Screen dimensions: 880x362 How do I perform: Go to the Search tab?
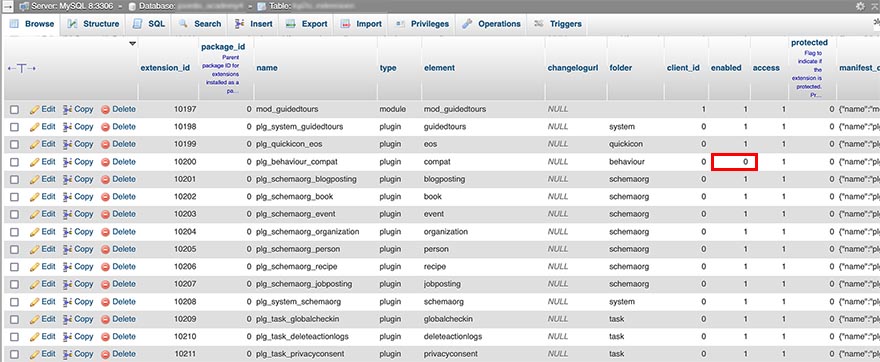[200, 24]
